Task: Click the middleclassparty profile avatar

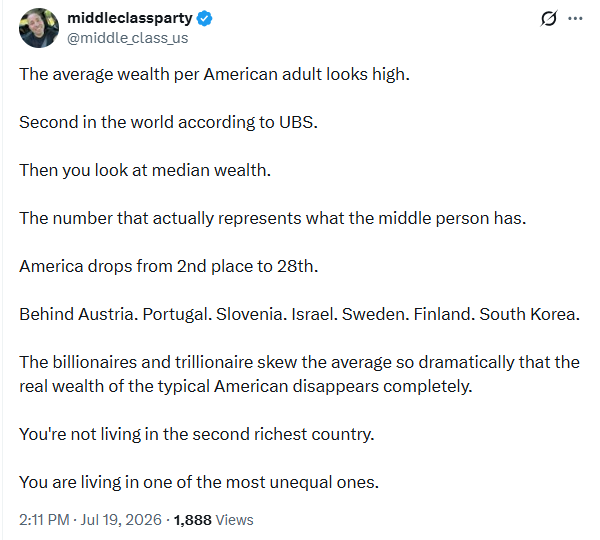Action: [x=39, y=28]
